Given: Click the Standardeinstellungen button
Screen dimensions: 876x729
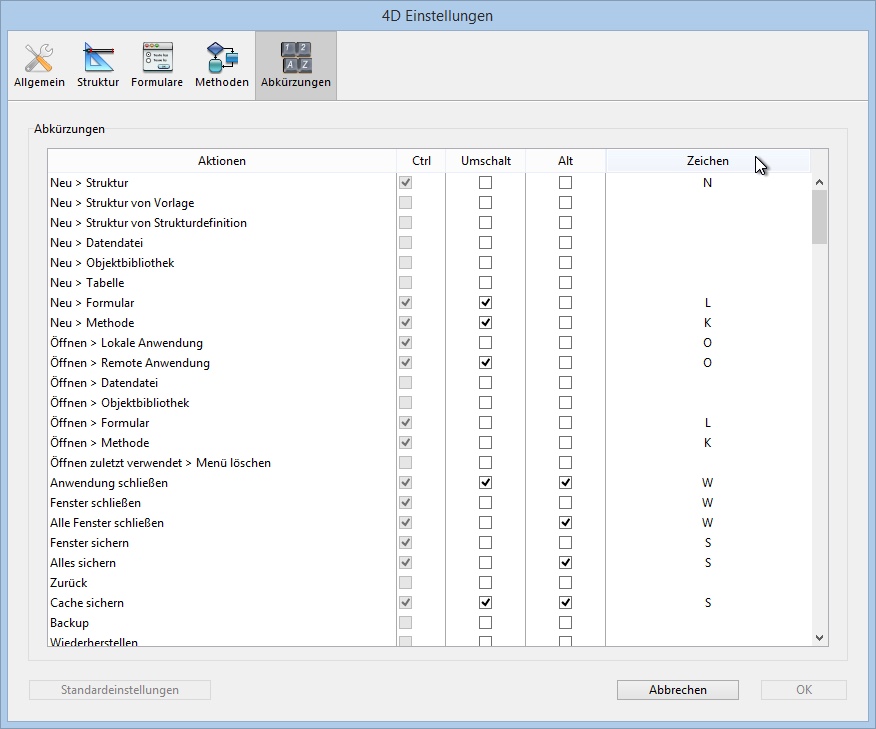Looking at the screenshot, I should pos(120,690).
